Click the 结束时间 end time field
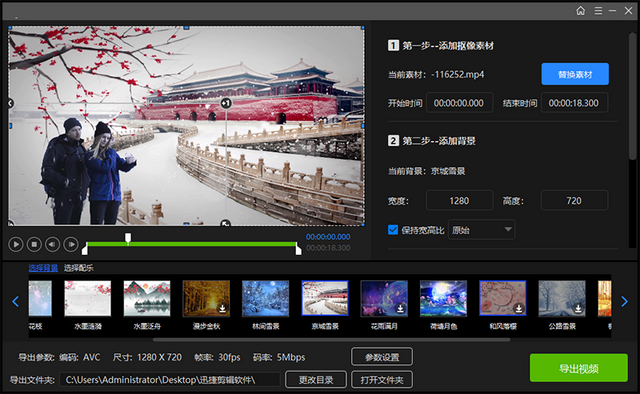640x394 pixels. (x=574, y=103)
